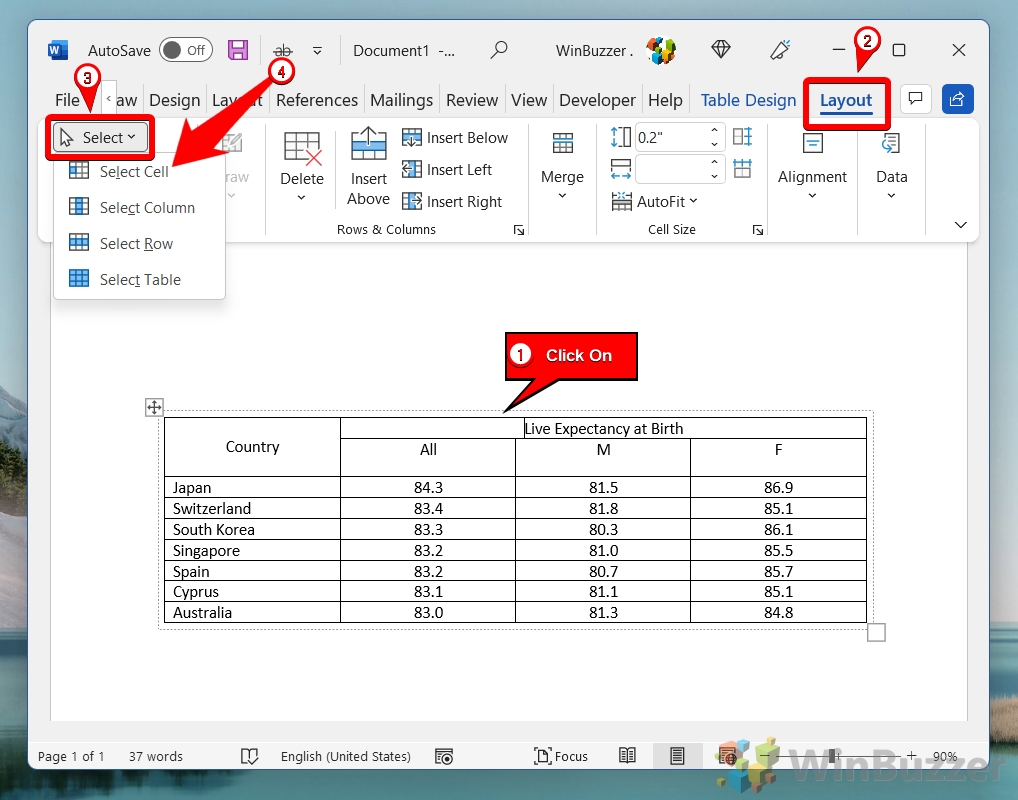Click the Distribute Rows icon
Viewport: 1018px width, 800px height.
tap(742, 137)
